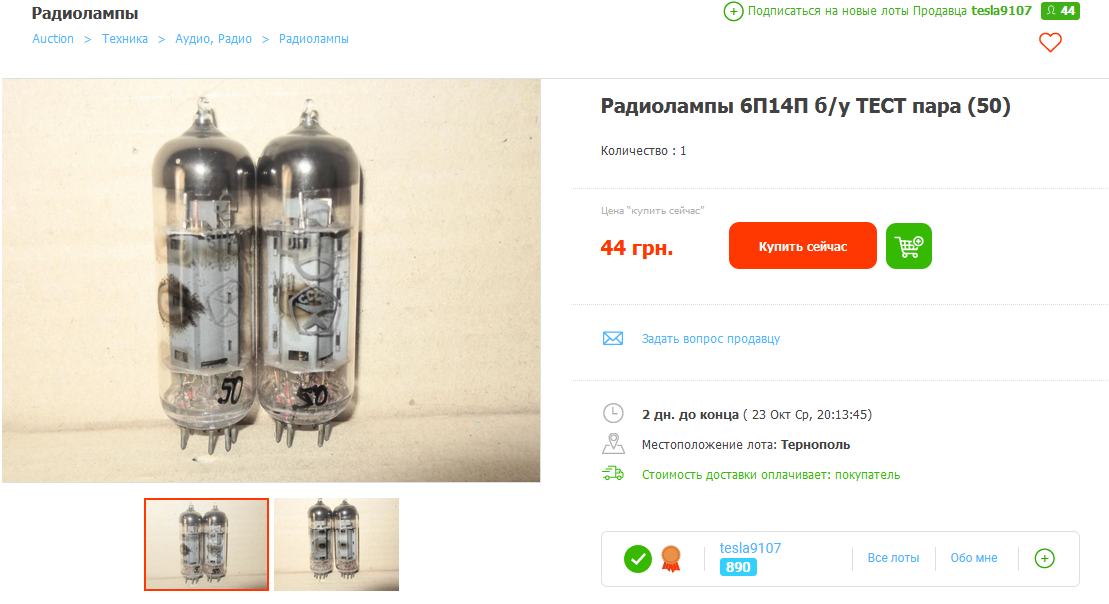Click the green 44 followers badge
This screenshot has width=1109, height=604.
pos(1060,11)
